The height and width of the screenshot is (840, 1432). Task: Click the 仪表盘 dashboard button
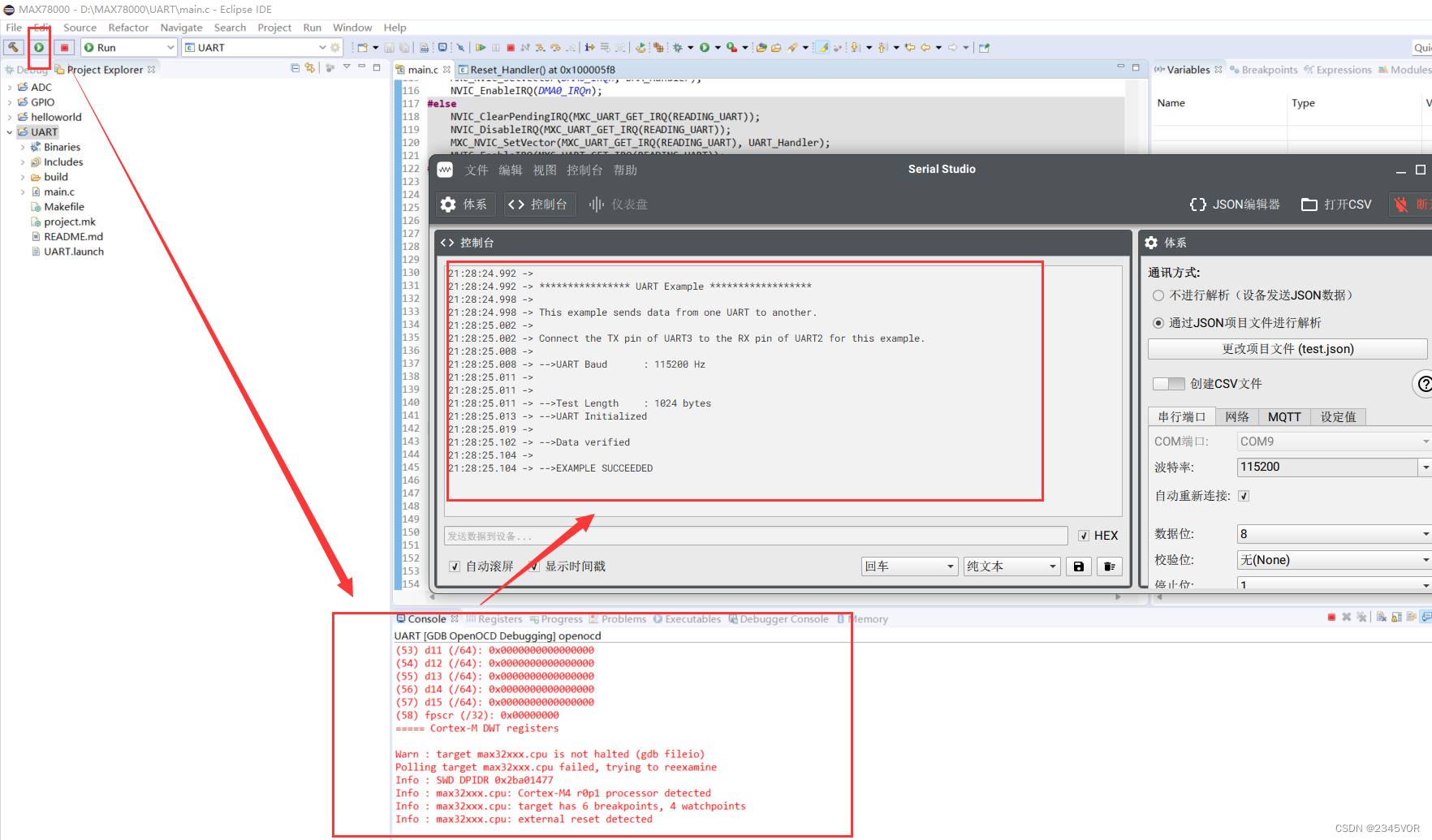pyautogui.click(x=619, y=205)
